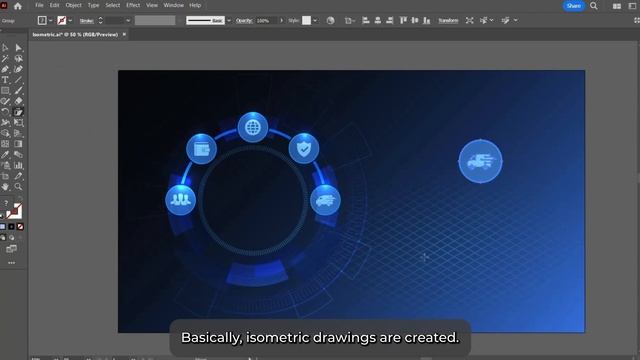Select the Rotate tool

[5, 112]
